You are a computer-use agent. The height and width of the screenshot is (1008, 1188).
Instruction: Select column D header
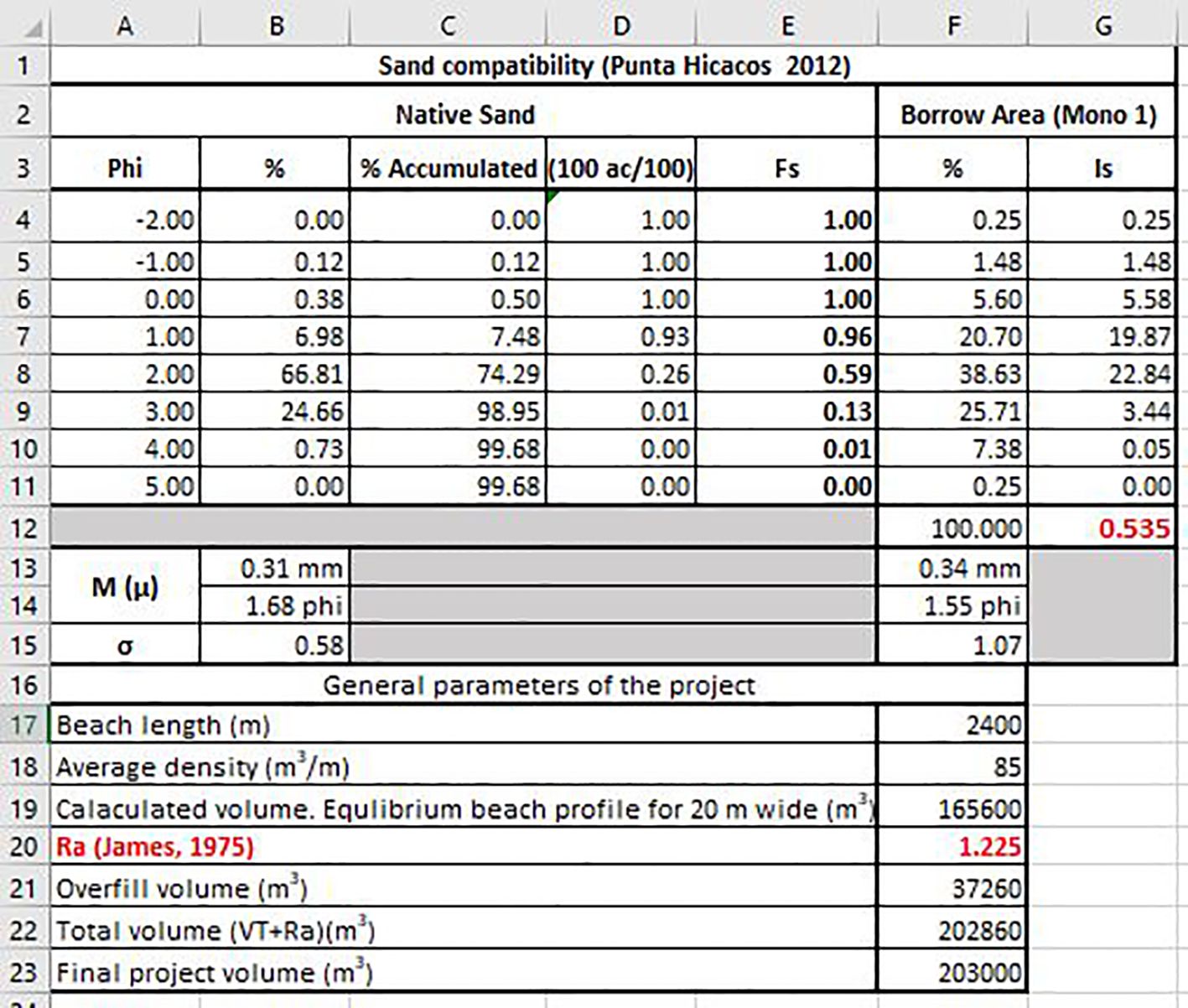(620, 26)
